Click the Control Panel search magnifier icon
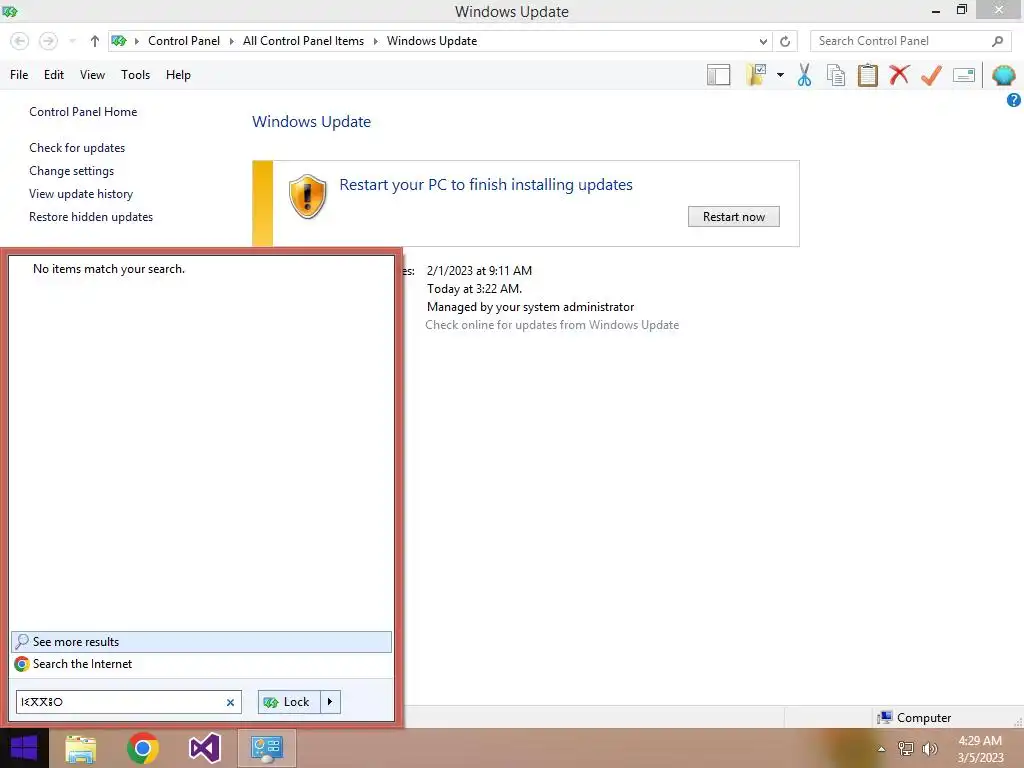Image resolution: width=1024 pixels, height=768 pixels. pyautogui.click(x=997, y=41)
